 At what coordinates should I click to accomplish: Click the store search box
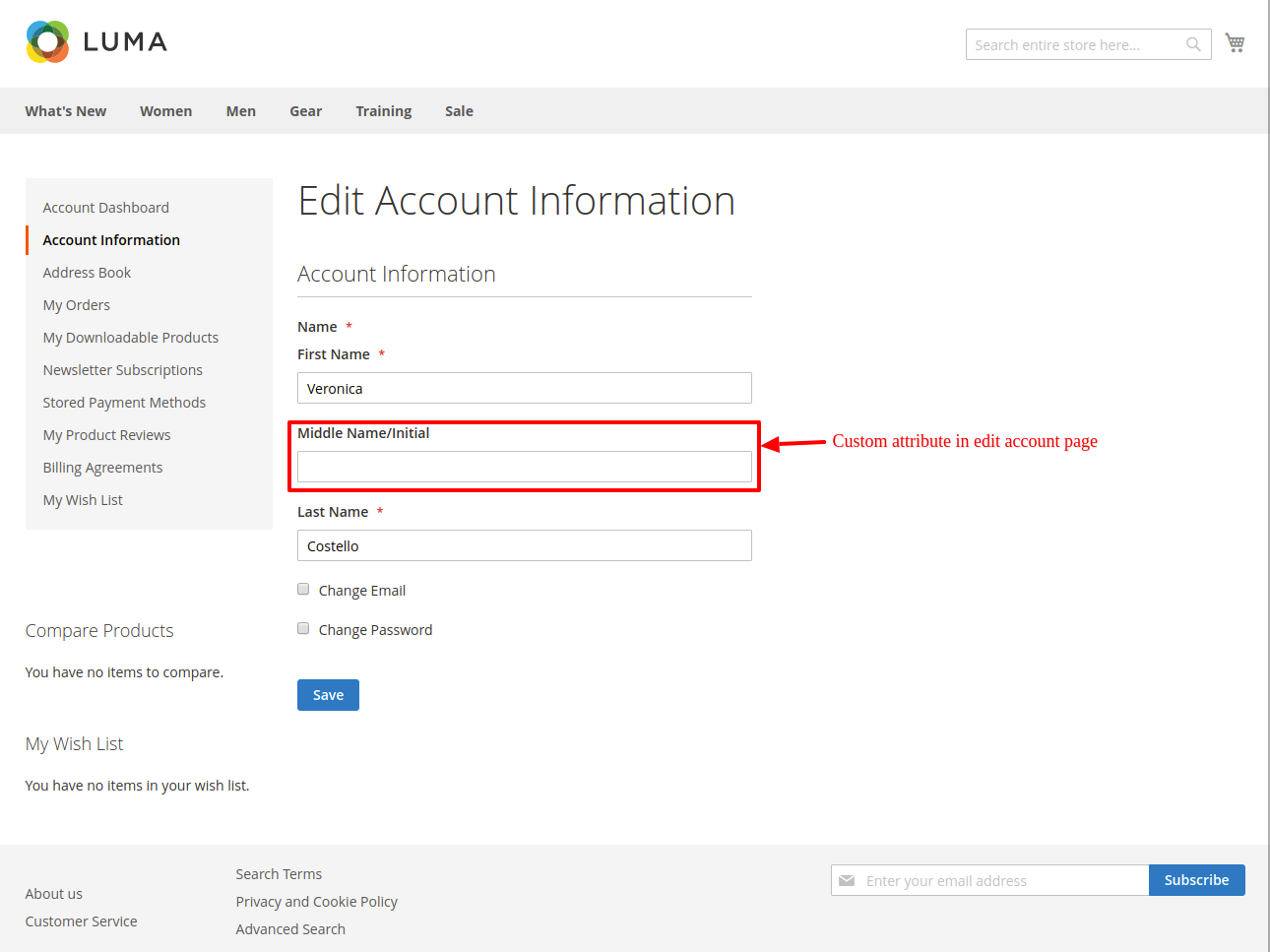1073,45
